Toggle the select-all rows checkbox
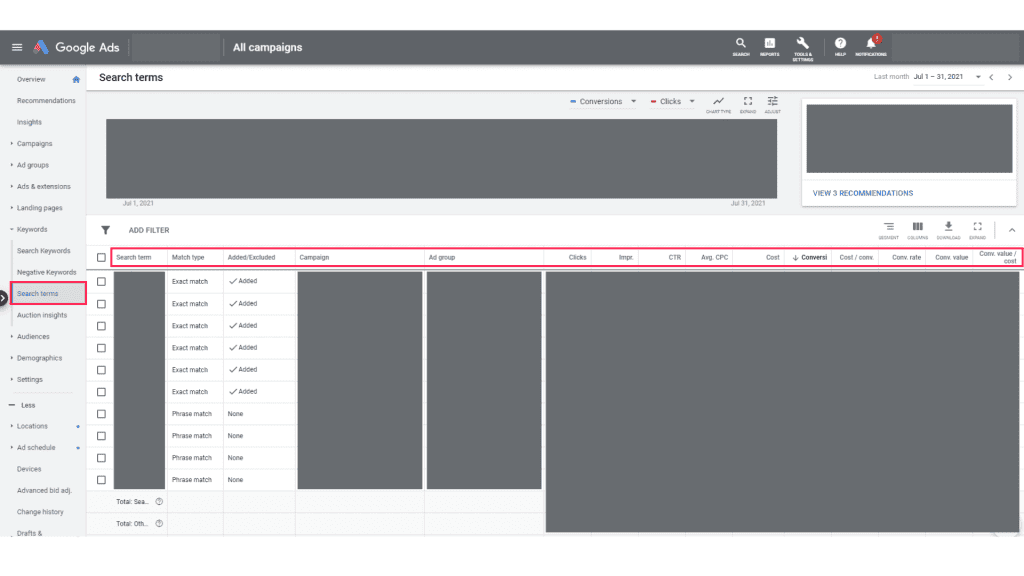Screen dimensions: 1024x576 tap(101, 257)
